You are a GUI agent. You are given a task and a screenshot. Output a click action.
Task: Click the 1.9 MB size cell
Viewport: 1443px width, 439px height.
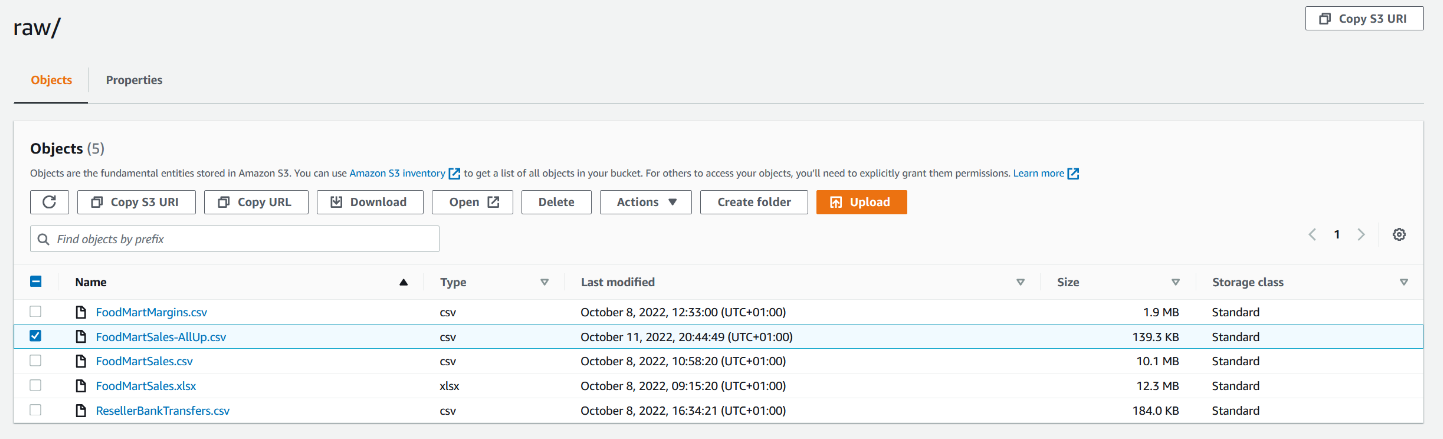1161,312
